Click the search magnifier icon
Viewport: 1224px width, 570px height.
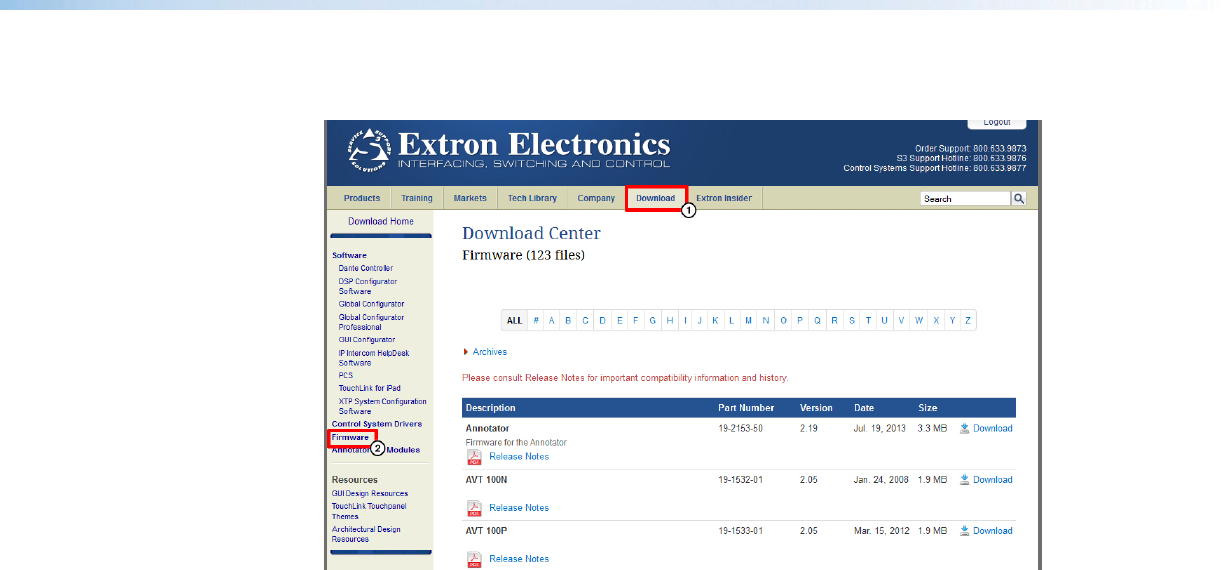1019,198
